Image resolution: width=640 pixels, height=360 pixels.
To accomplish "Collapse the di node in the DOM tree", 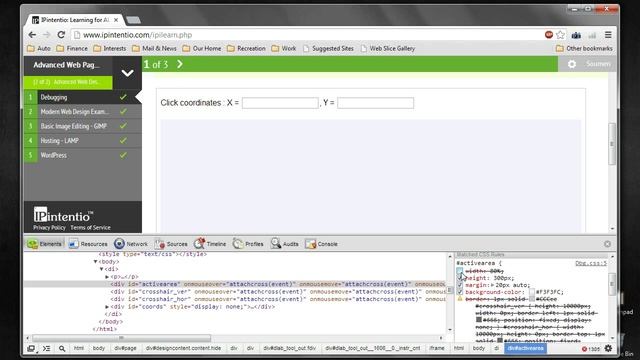I will (x=102, y=269).
